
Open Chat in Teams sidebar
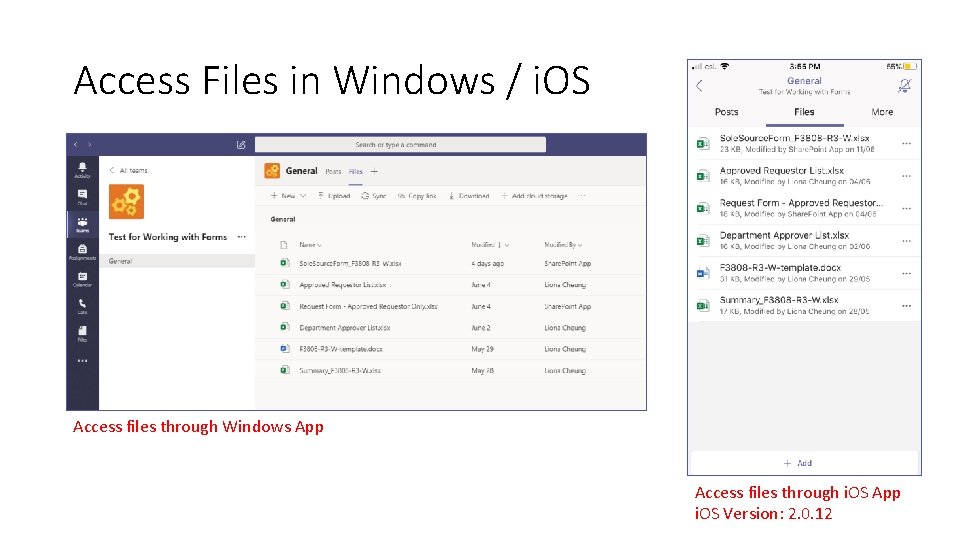pyautogui.click(x=82, y=197)
